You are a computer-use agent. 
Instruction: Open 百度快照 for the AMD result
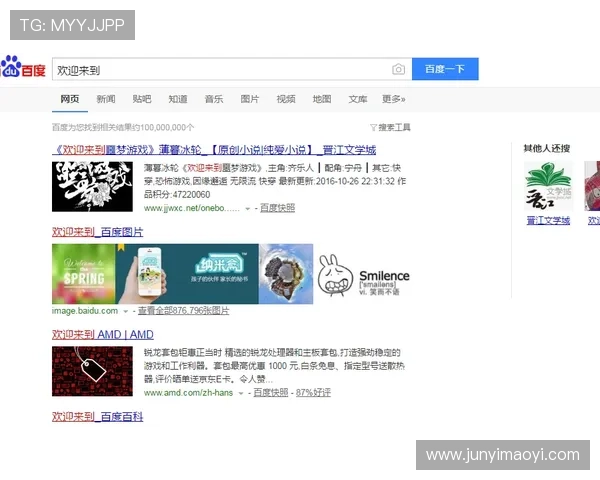pyautogui.click(x=271, y=392)
